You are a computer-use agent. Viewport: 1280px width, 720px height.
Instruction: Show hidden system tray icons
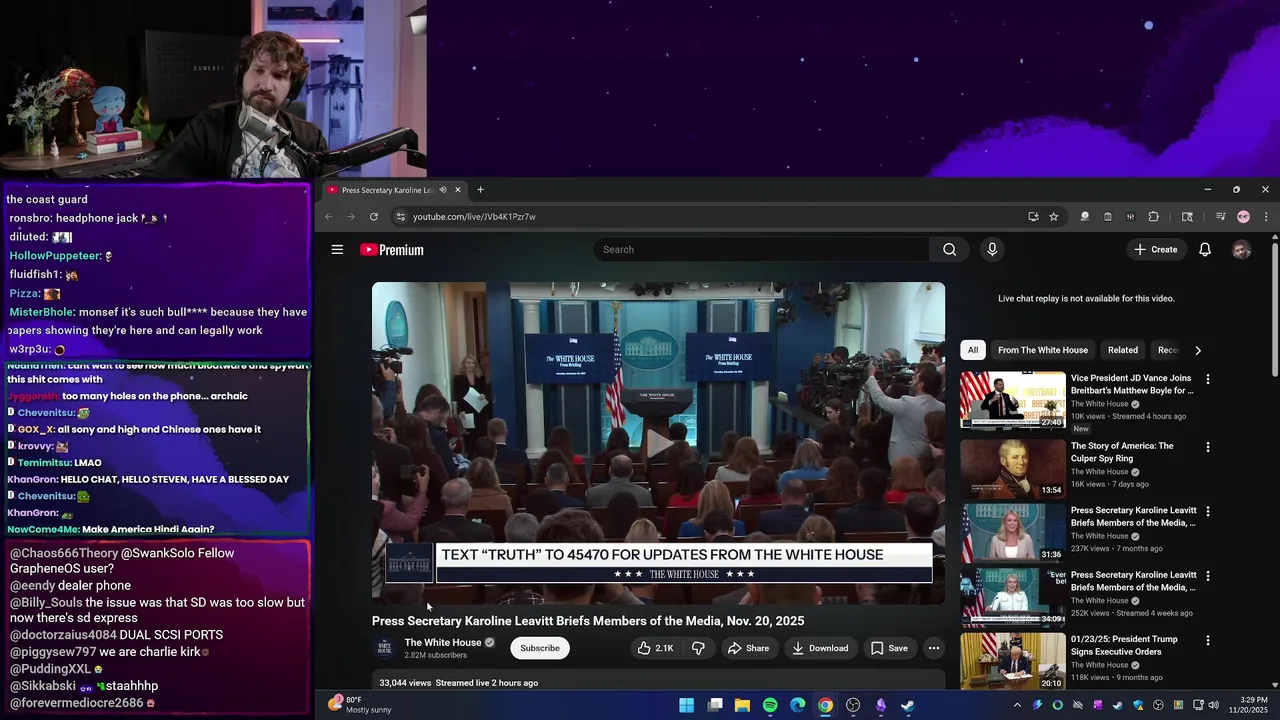click(x=1017, y=705)
